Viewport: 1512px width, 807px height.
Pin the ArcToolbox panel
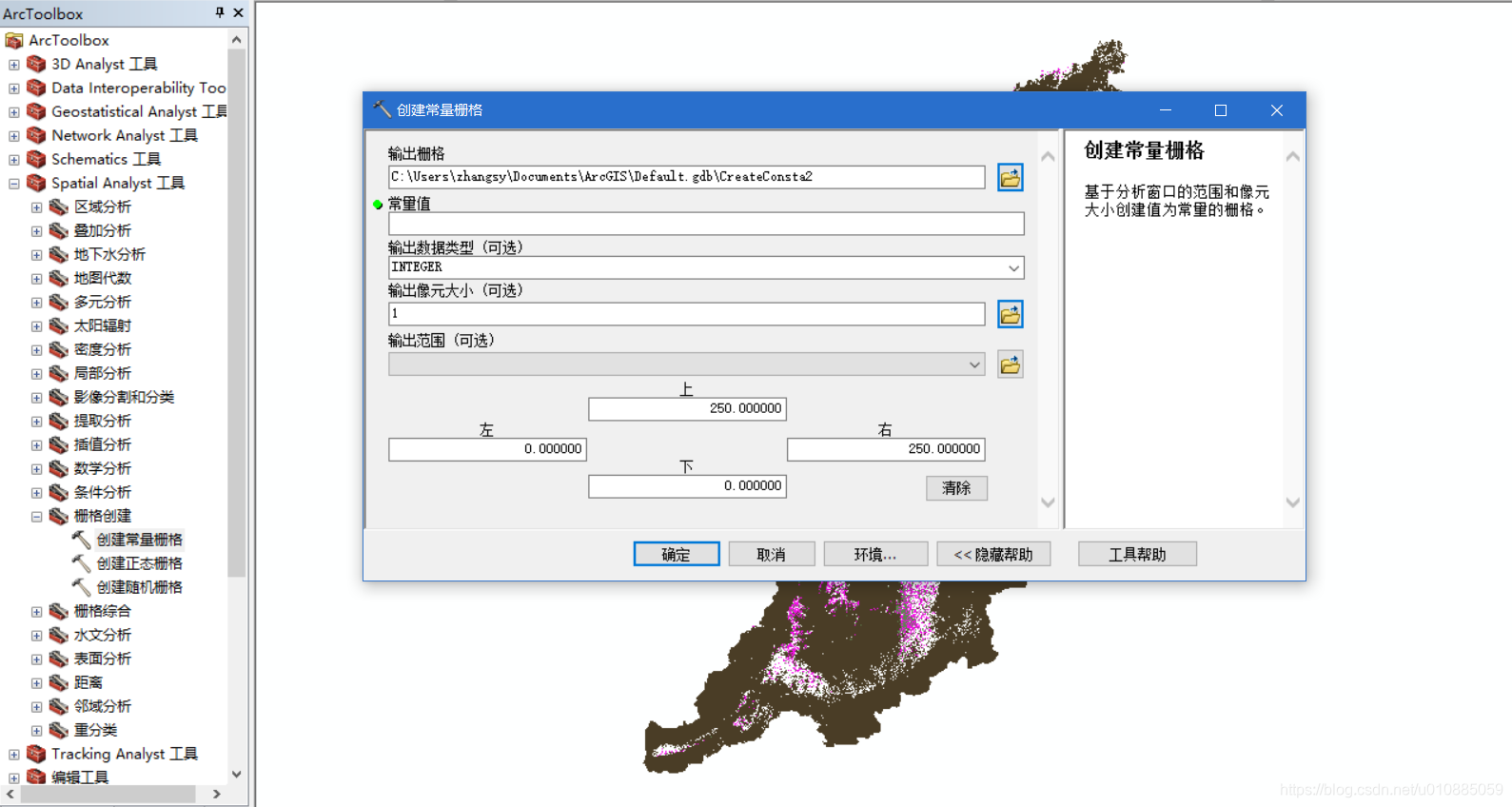[x=220, y=12]
